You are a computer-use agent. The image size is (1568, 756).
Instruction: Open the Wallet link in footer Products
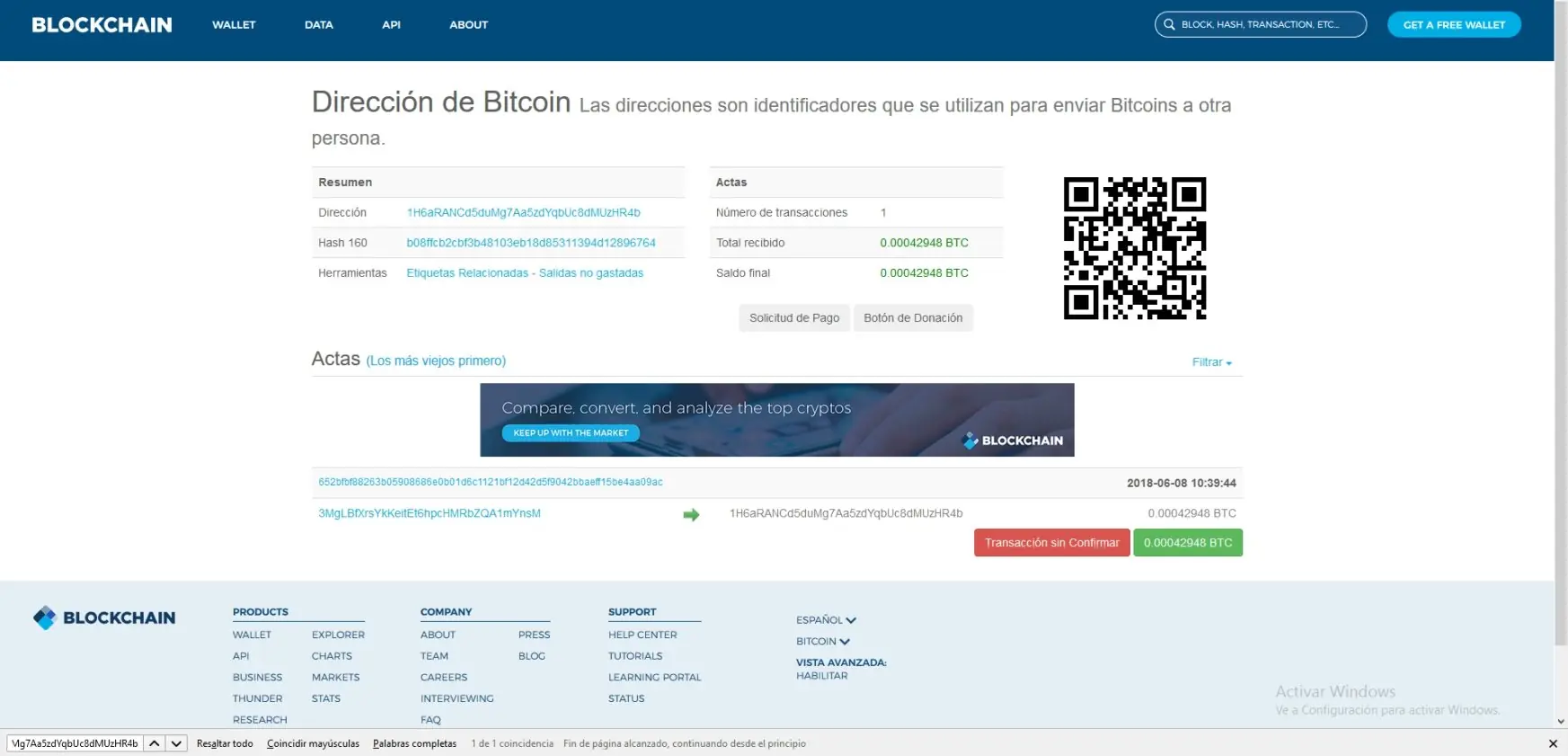coord(252,635)
